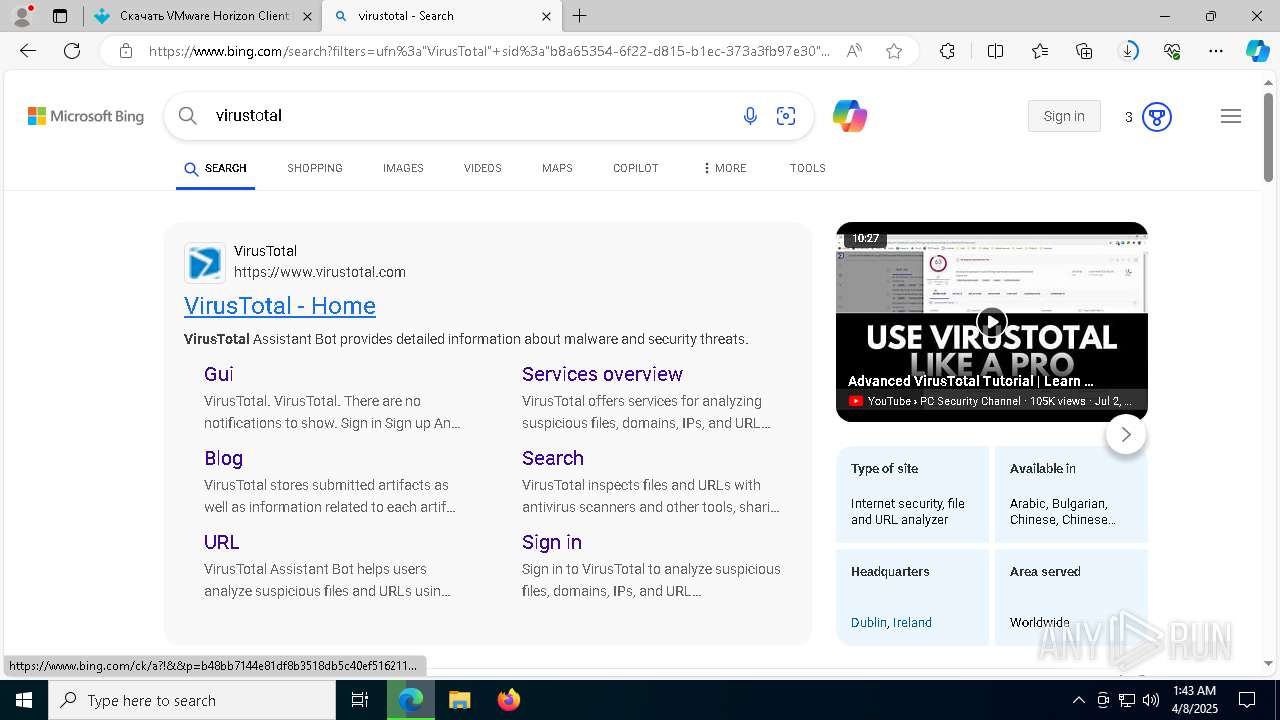Go back with the browser back arrow
1280x720 pixels.
(x=28, y=51)
